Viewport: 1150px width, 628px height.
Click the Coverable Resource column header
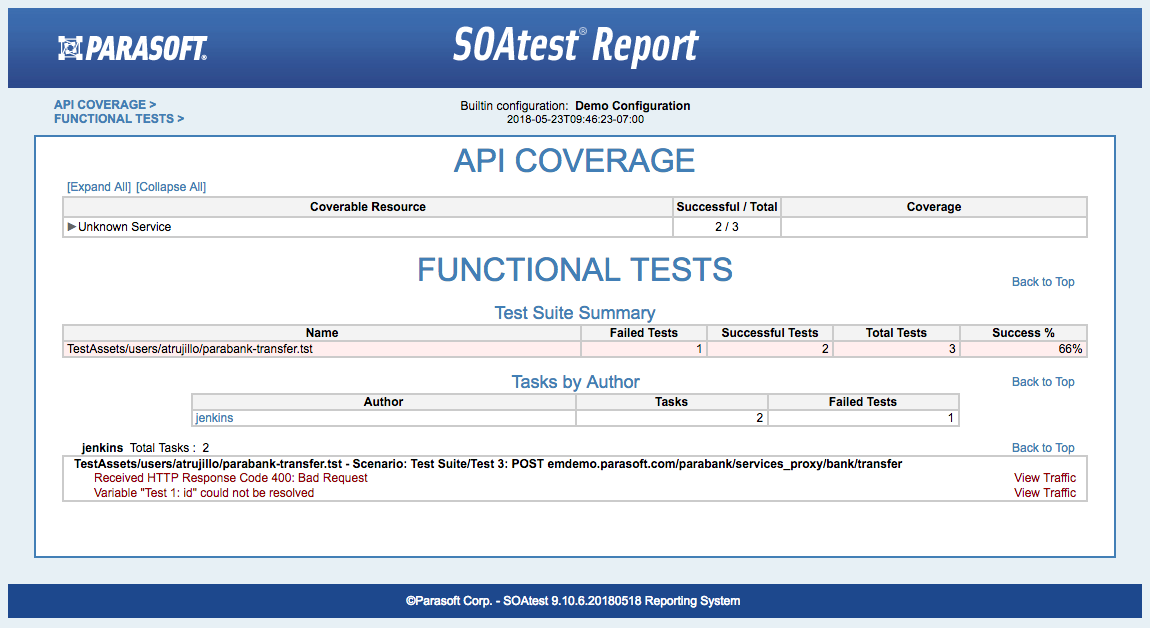[x=368, y=207]
